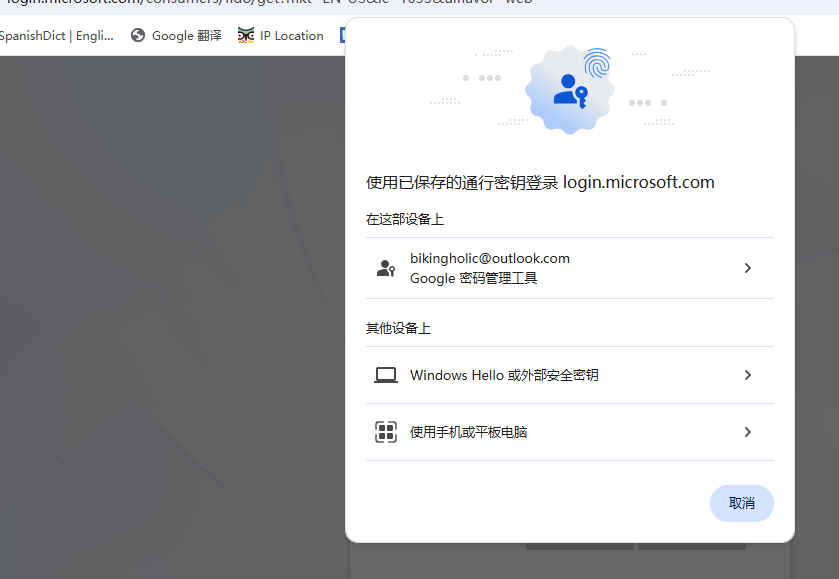The height and width of the screenshot is (579, 839).
Task: Click the passkey user icon beside bikingholic@outlook.com
Action: click(386, 268)
